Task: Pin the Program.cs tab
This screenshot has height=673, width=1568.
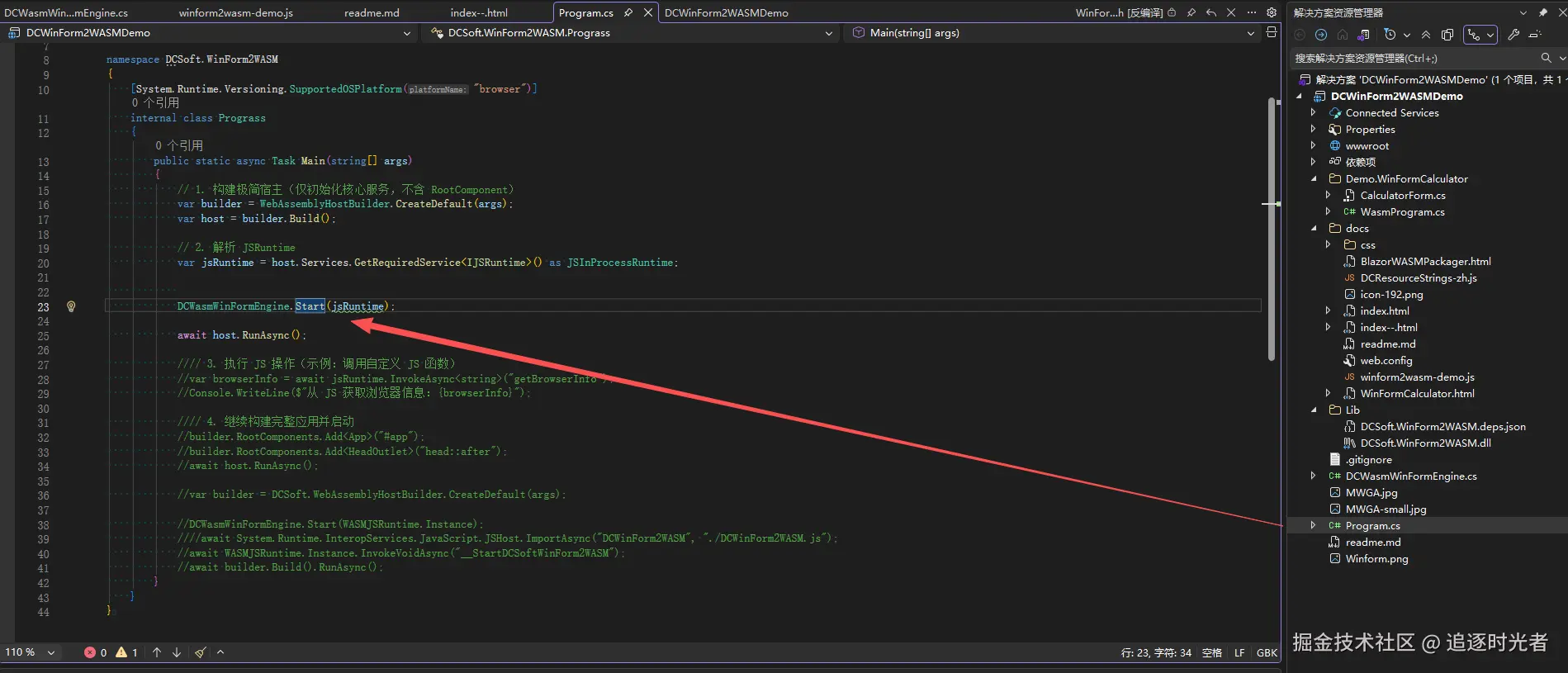Action: click(628, 12)
